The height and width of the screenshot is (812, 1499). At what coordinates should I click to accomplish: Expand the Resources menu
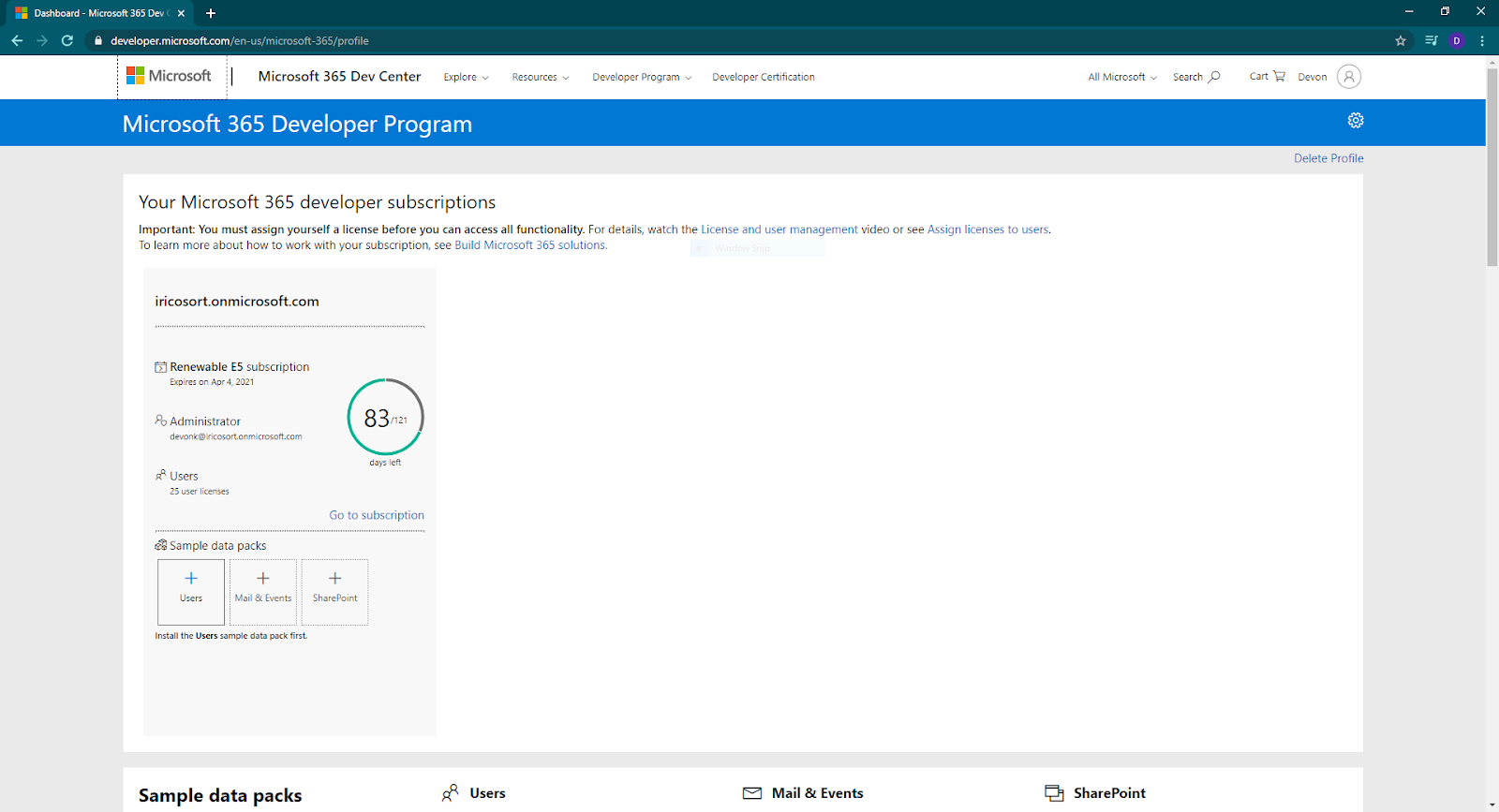[x=541, y=77]
